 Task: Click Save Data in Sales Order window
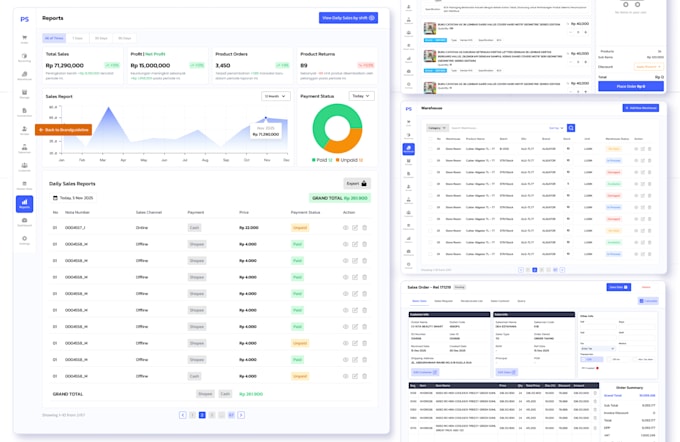(618, 287)
